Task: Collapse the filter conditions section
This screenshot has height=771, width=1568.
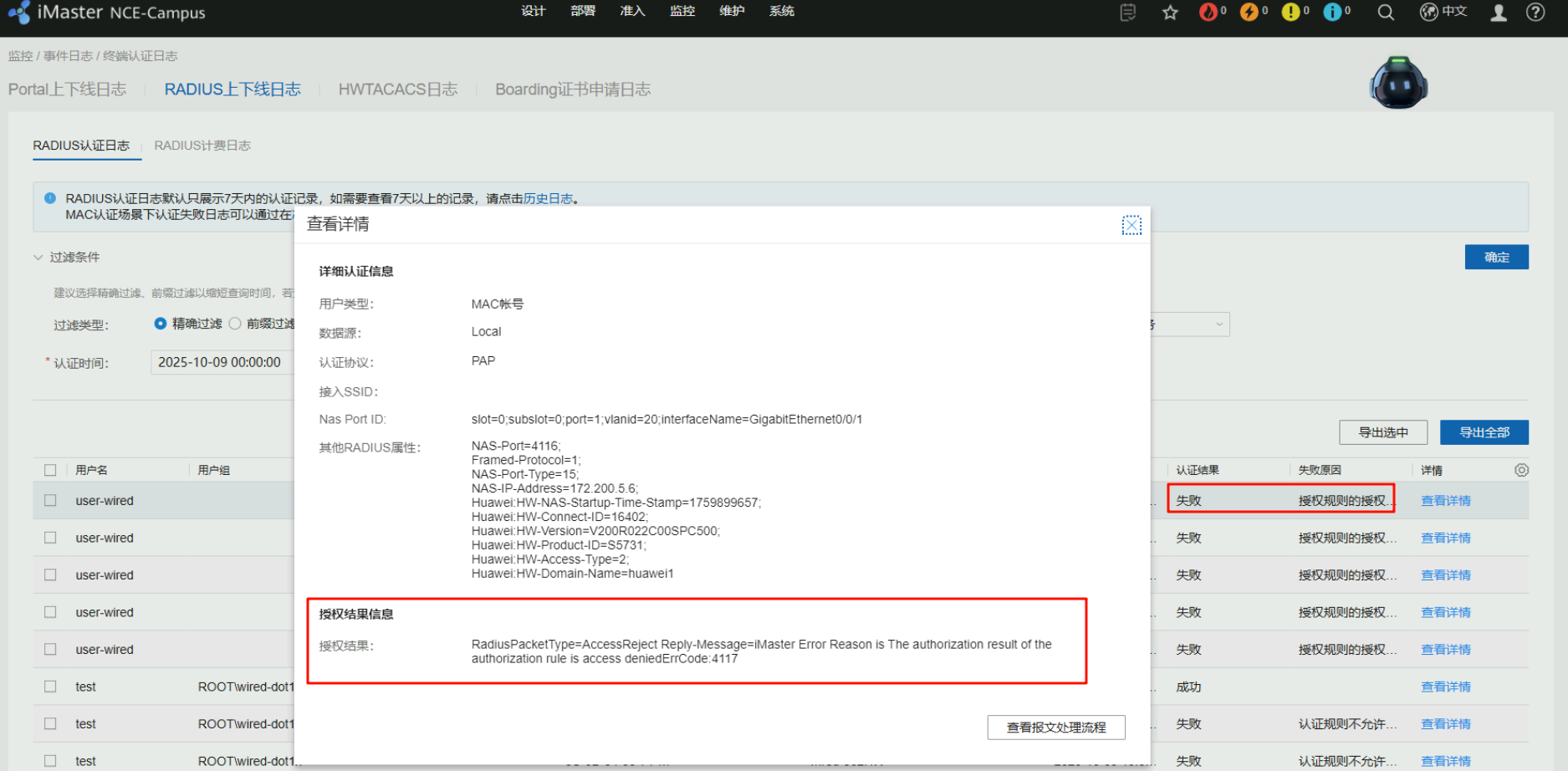Action: 38,257
